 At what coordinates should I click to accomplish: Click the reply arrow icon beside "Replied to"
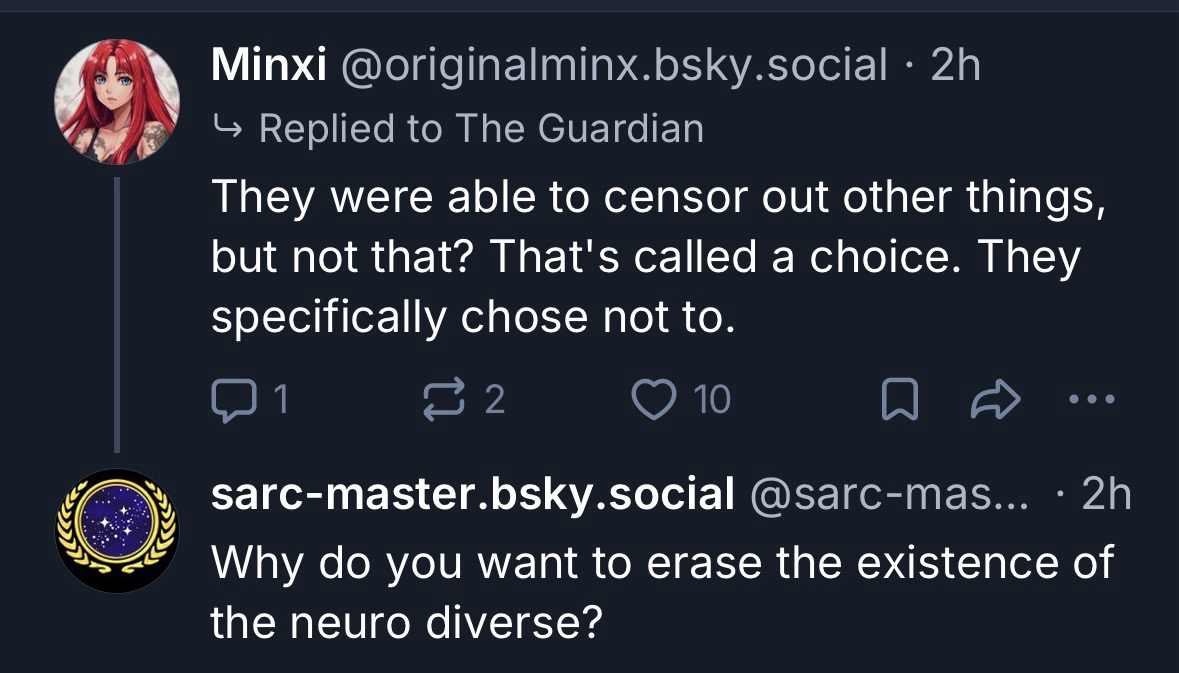point(228,128)
